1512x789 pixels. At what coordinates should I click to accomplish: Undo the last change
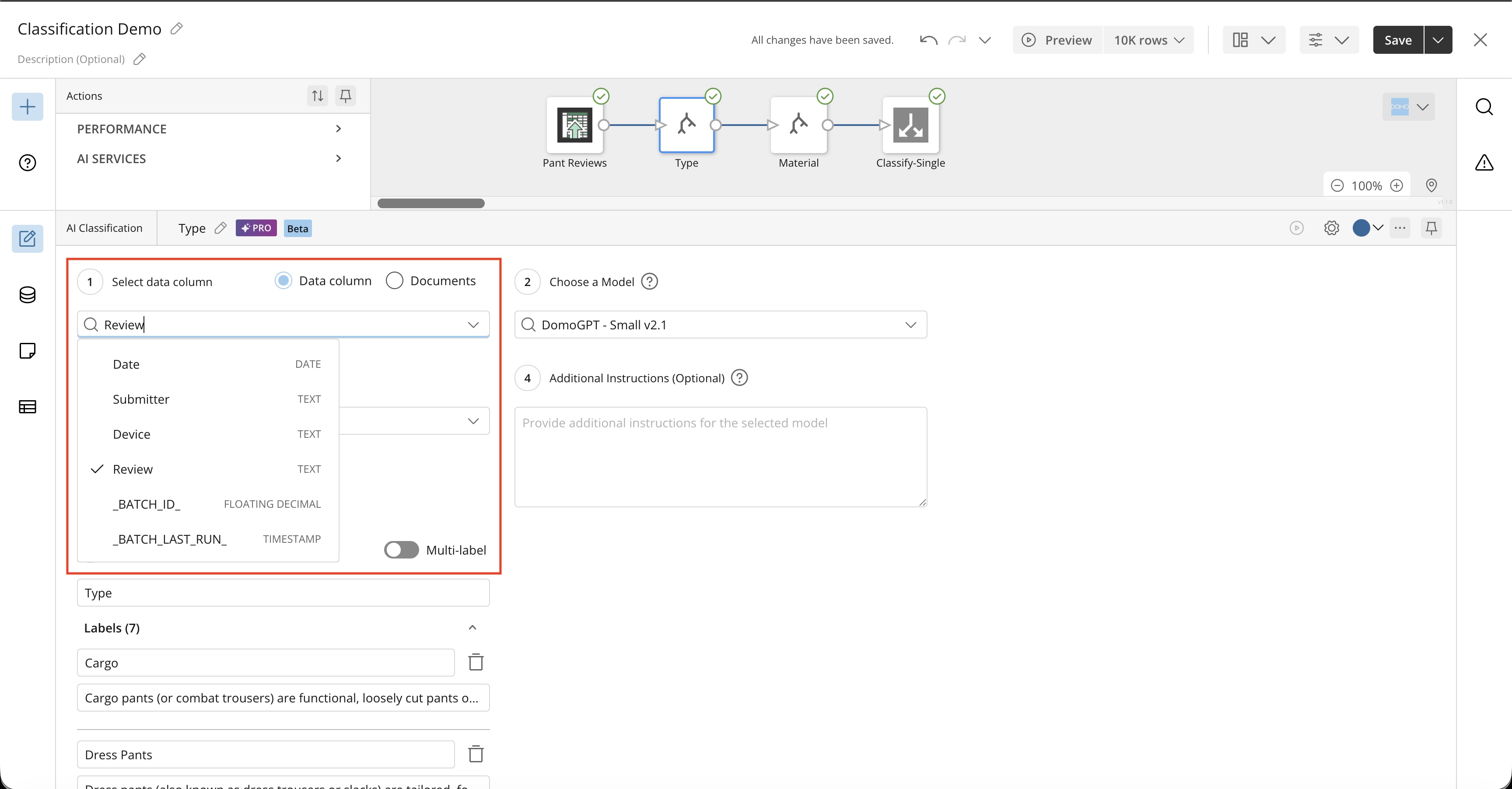(928, 40)
